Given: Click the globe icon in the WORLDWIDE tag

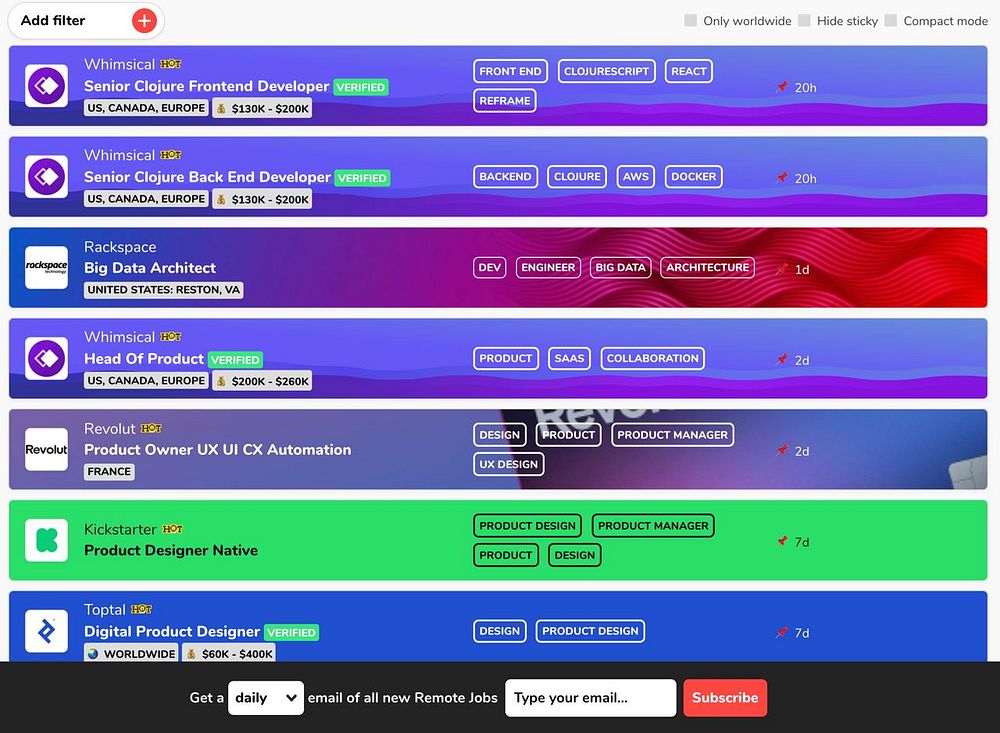Looking at the screenshot, I should (x=94, y=653).
